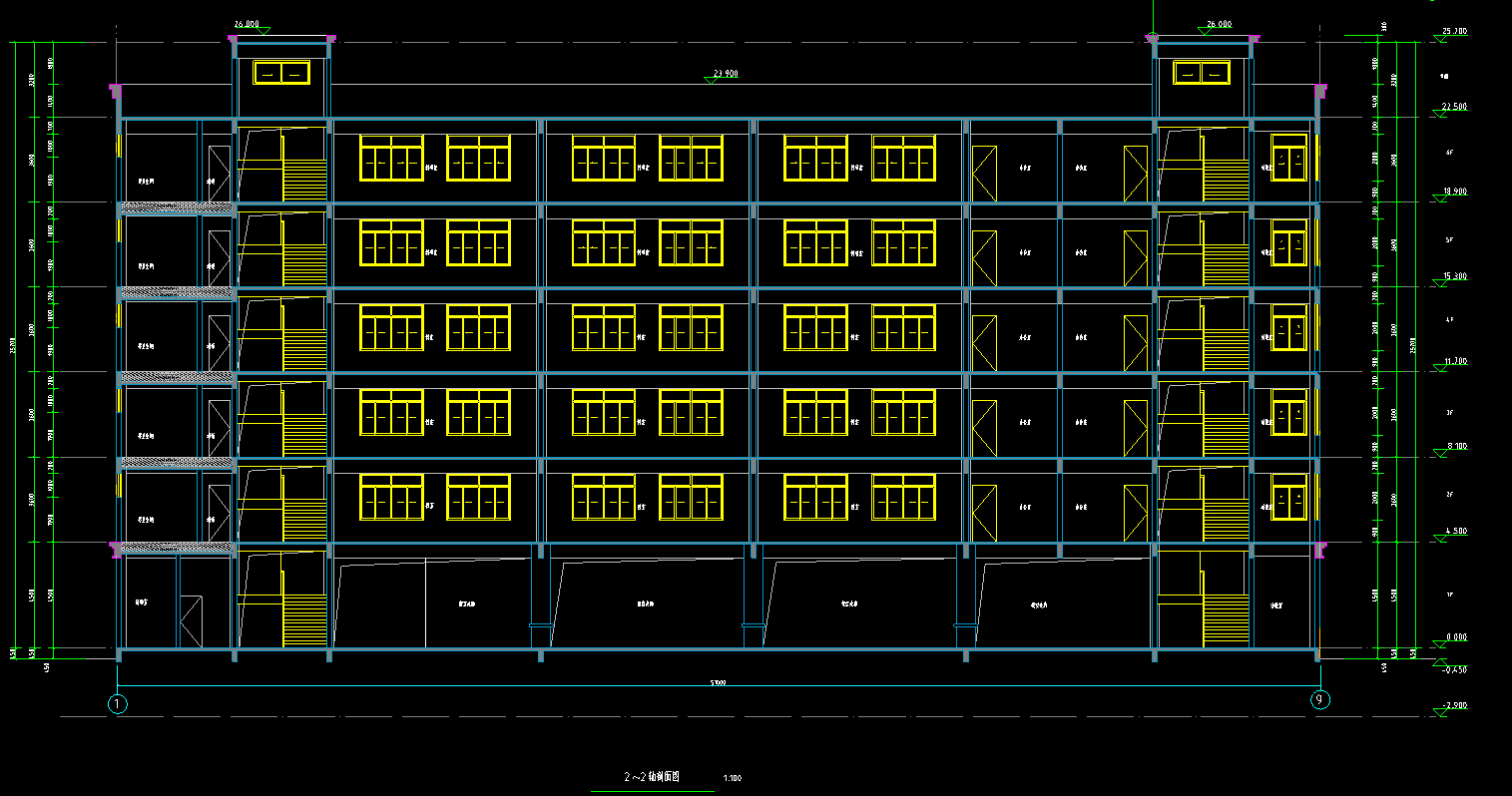Screen dimensions: 1512x796
Task: Select the left rooftop stair tower window
Action: click(281, 73)
